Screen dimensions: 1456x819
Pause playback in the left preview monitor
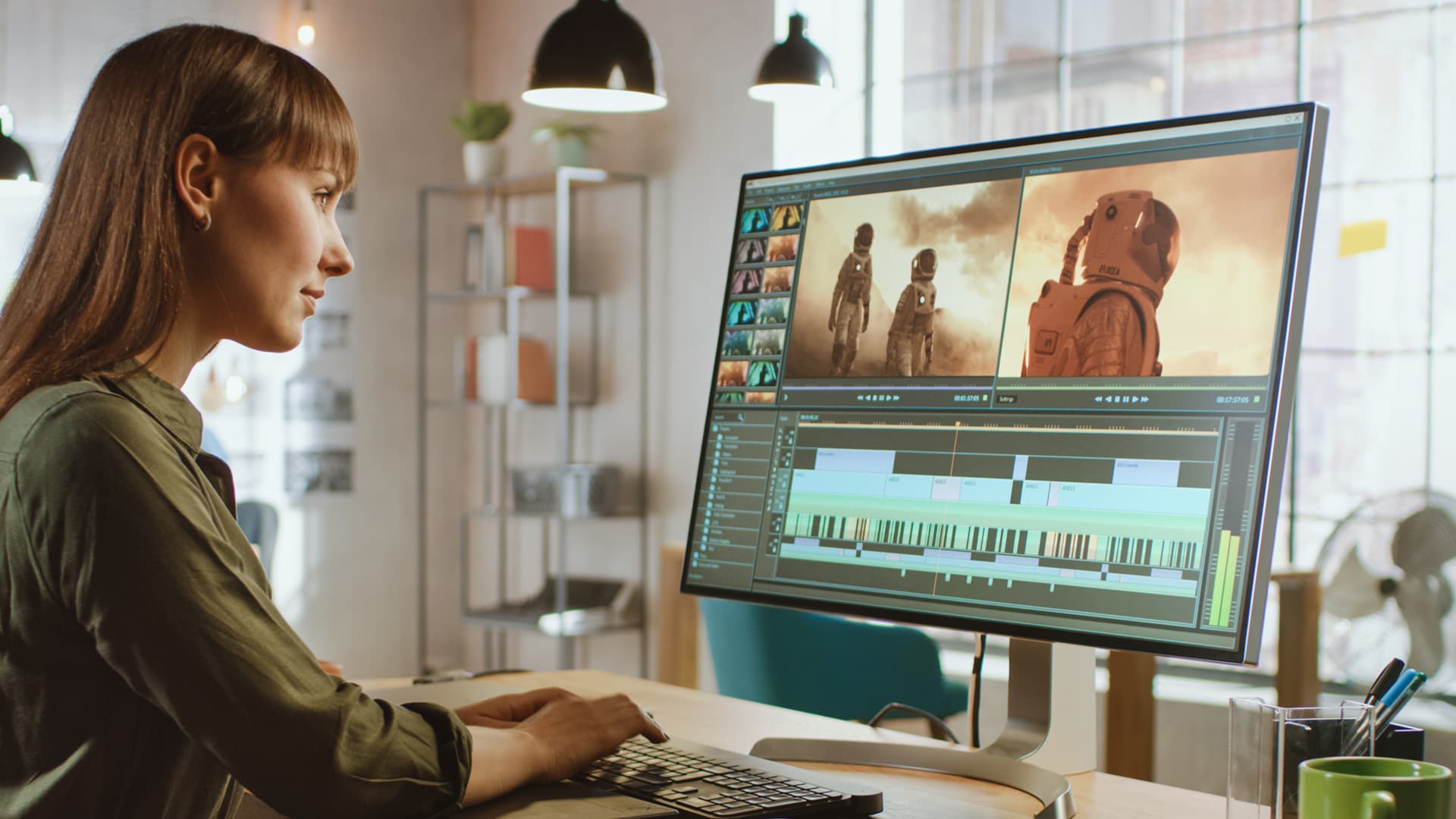coord(881,397)
